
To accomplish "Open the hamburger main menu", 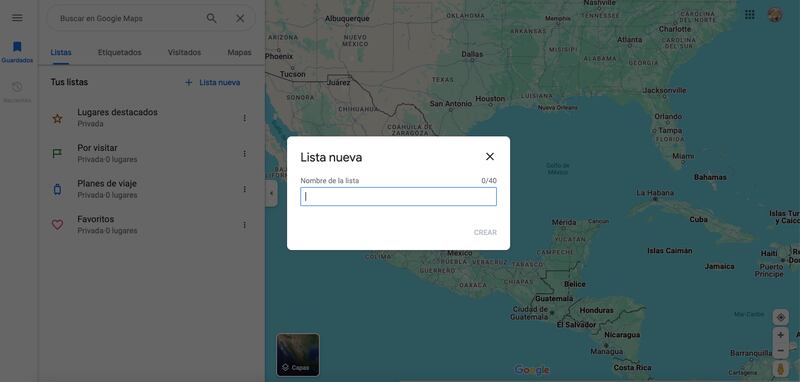I will click(x=17, y=18).
